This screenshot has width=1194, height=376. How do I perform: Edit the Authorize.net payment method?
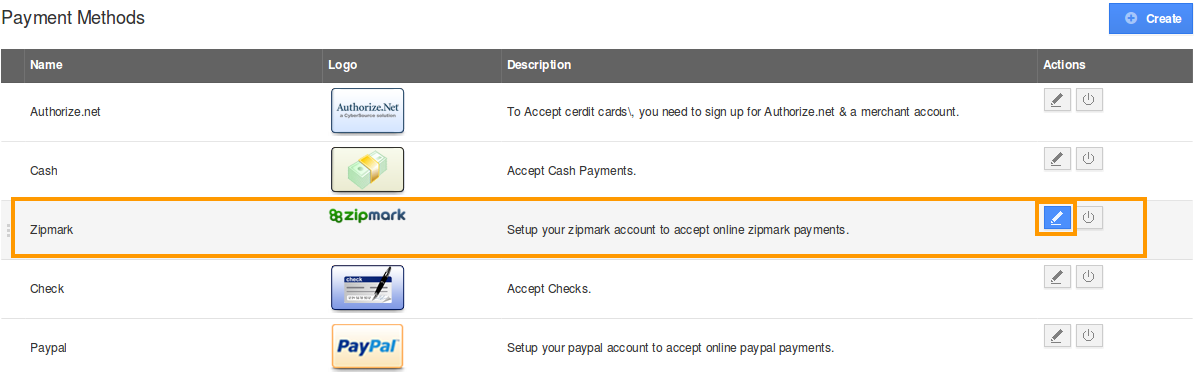pos(1057,100)
